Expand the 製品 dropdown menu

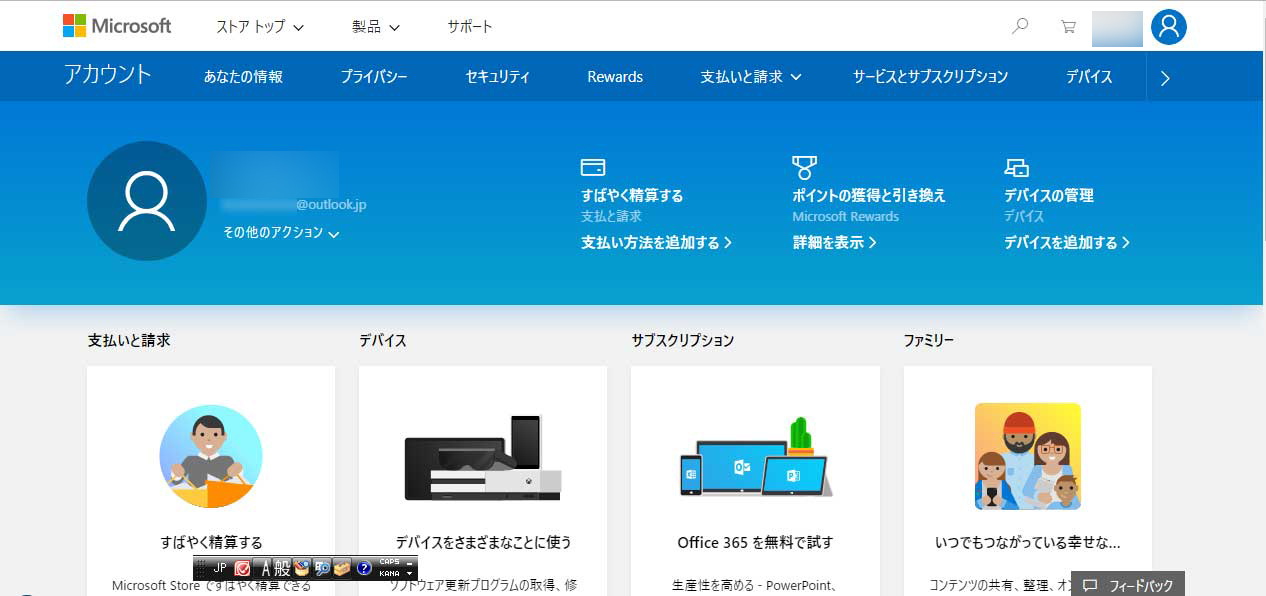[x=376, y=27]
